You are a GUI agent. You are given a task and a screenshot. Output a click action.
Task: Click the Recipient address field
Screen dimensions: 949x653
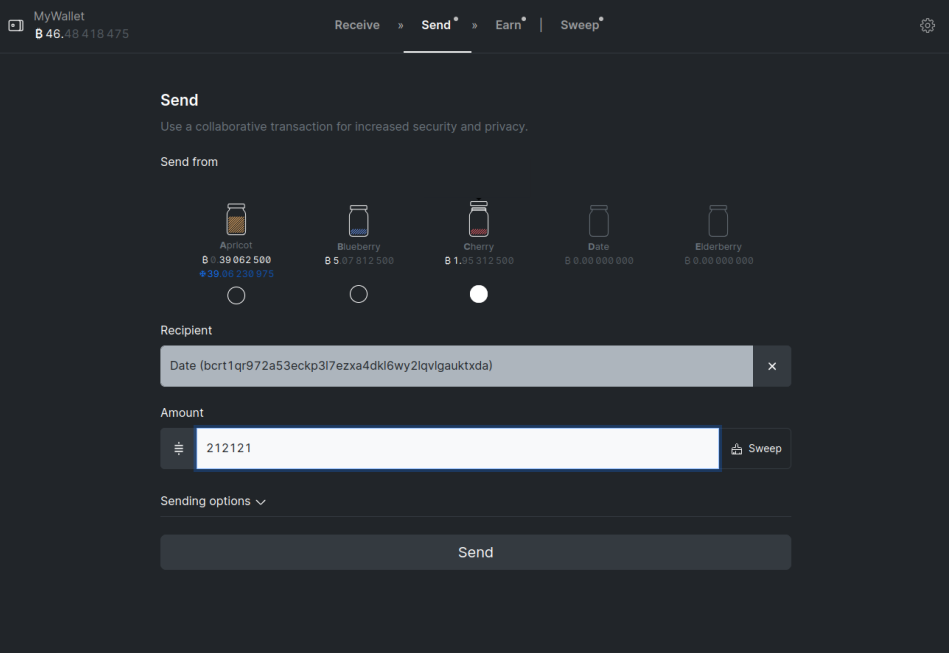tap(456, 366)
